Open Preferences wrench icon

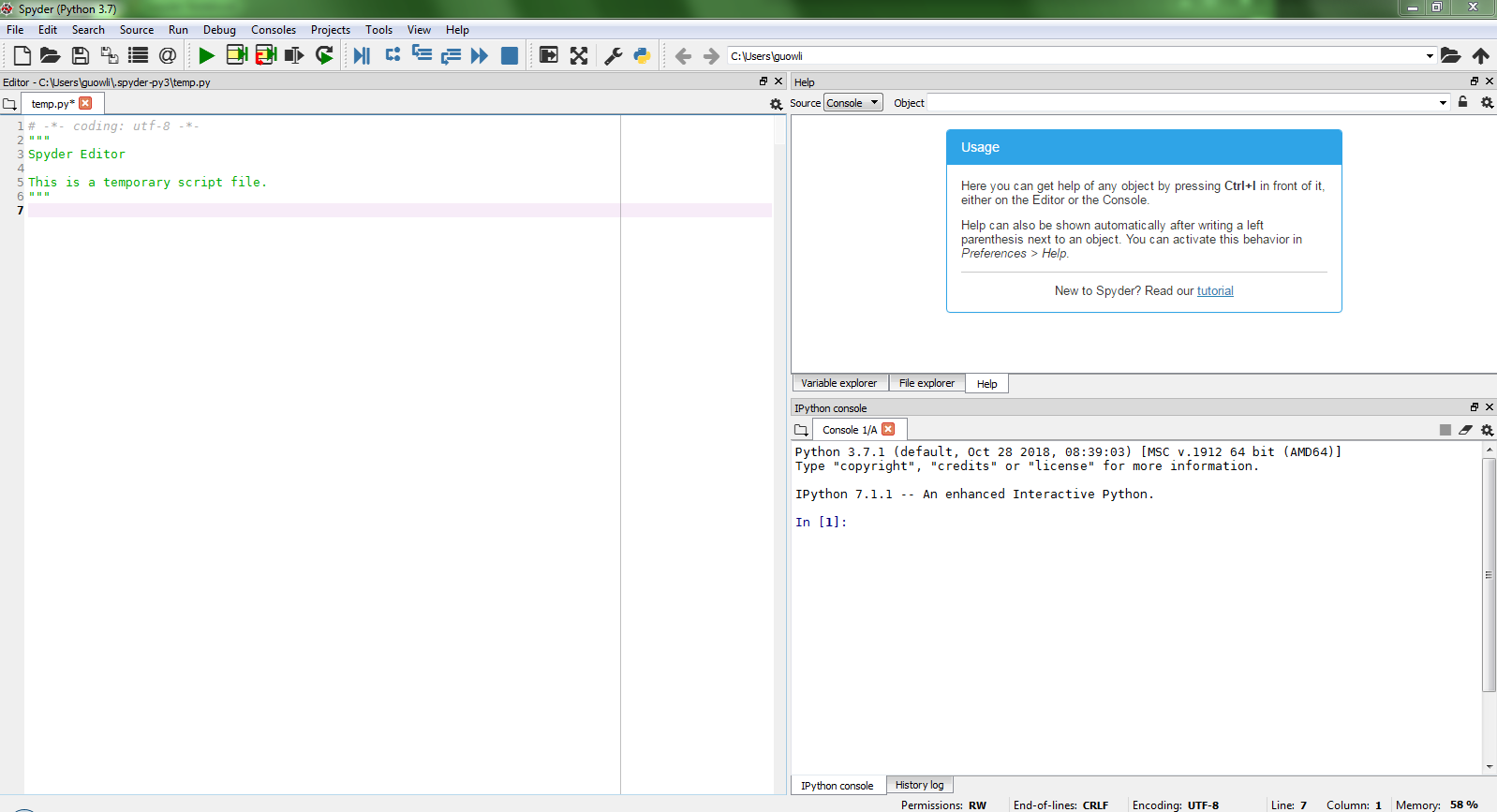coord(614,56)
